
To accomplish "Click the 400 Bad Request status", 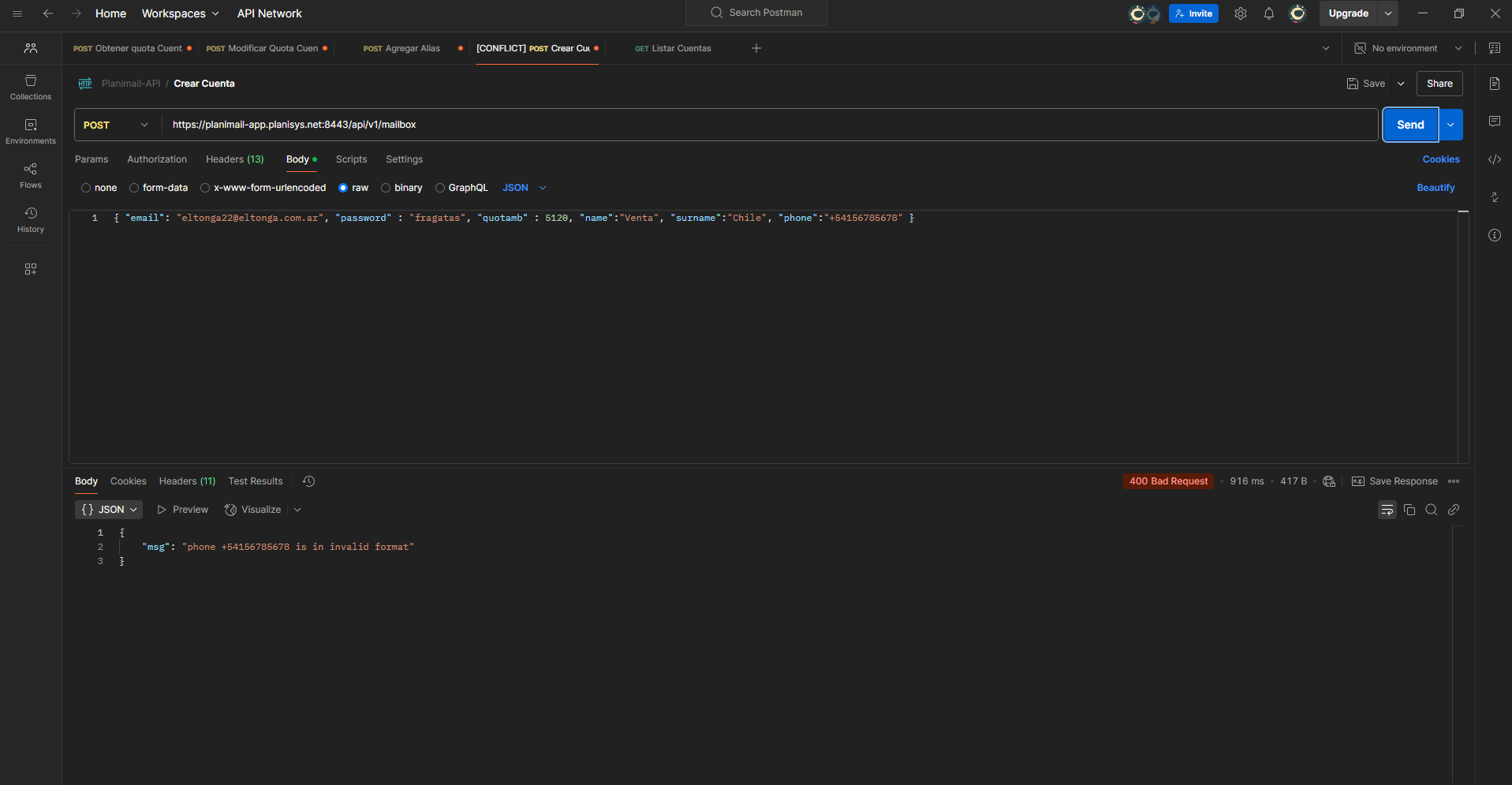I will coord(1168,481).
